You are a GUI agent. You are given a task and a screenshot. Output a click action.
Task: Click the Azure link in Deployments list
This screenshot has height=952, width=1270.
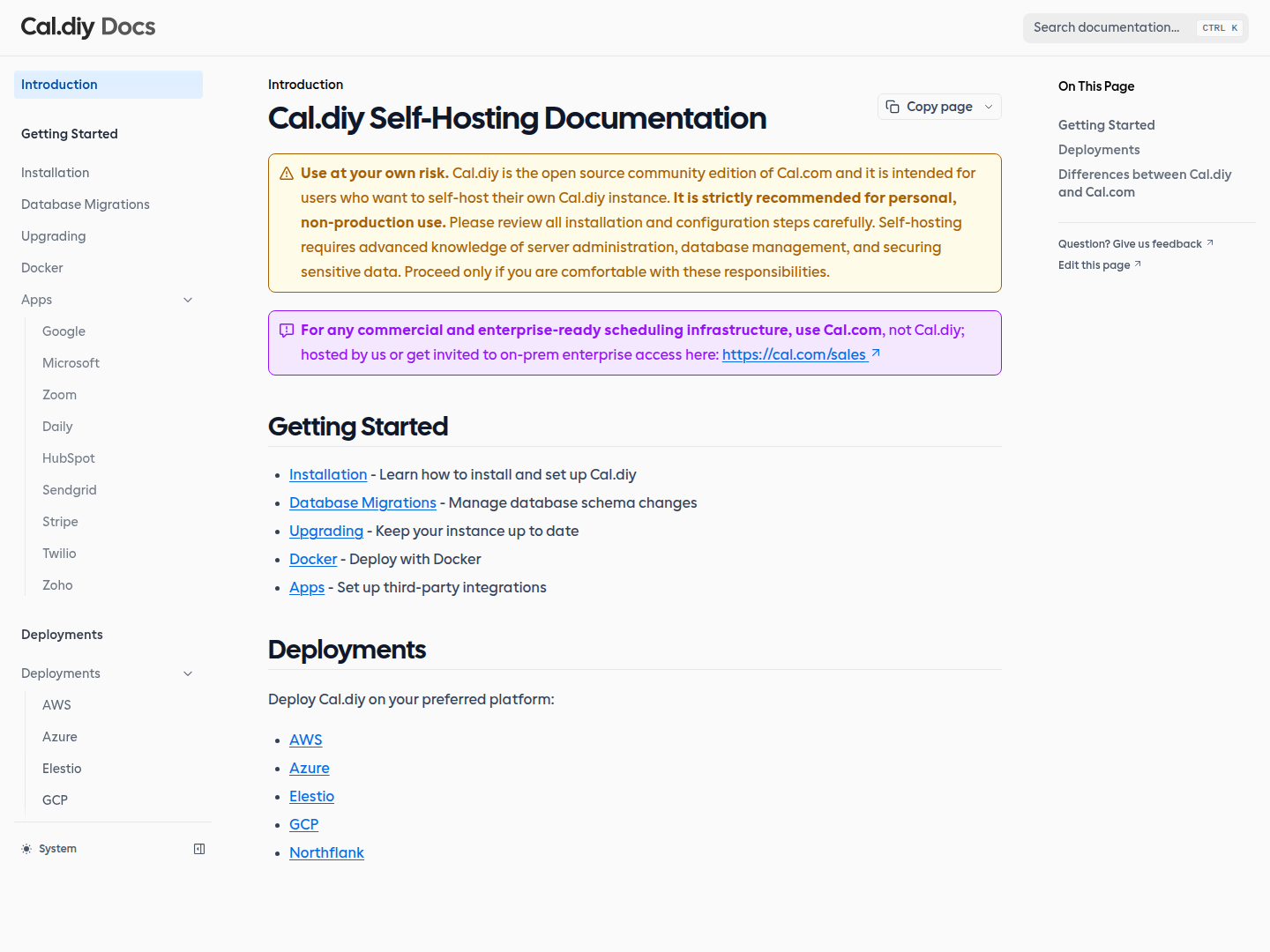310,768
